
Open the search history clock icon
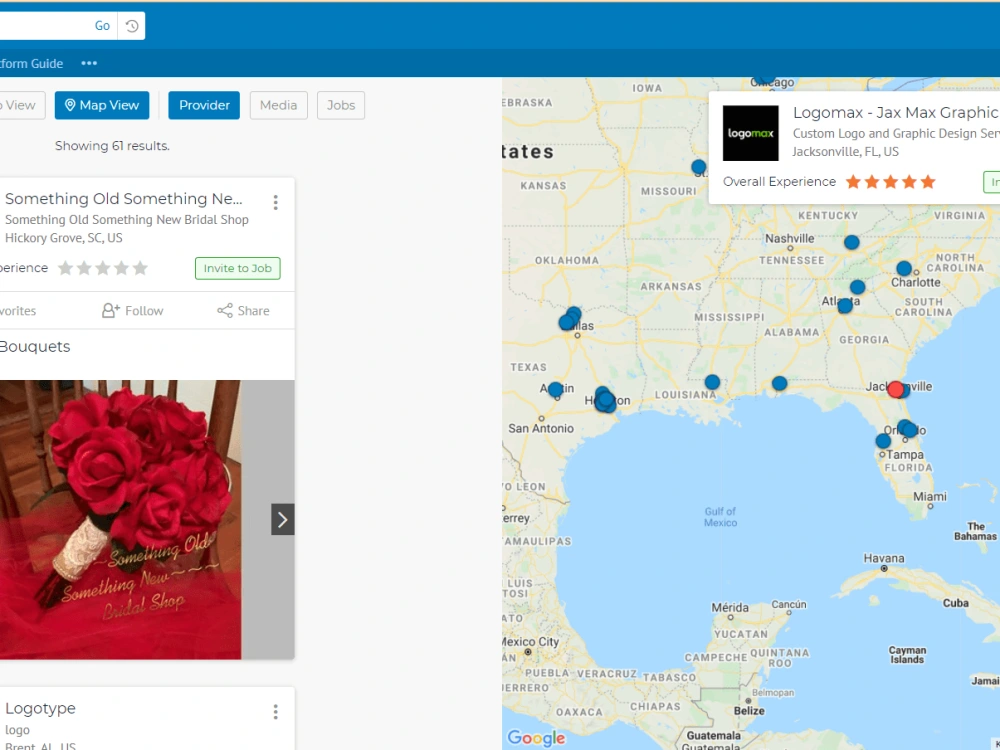coord(132,26)
